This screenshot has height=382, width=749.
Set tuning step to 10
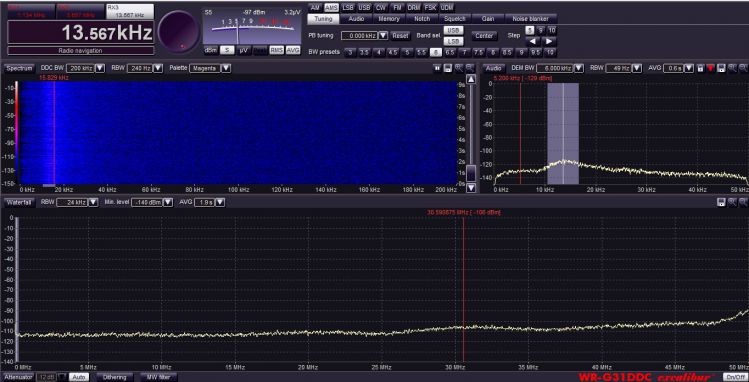[x=552, y=30]
